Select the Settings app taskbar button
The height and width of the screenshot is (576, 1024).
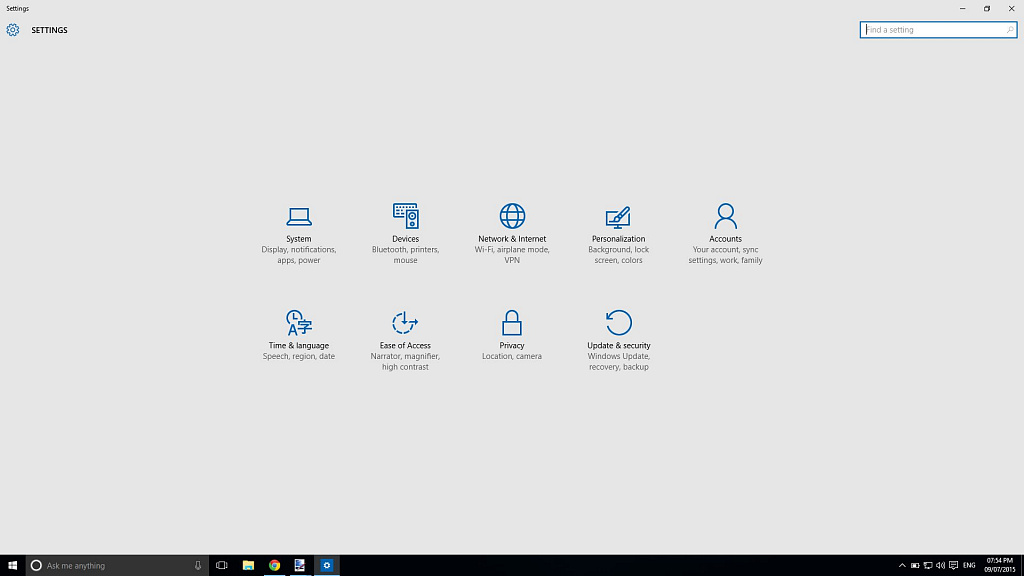[x=327, y=566]
